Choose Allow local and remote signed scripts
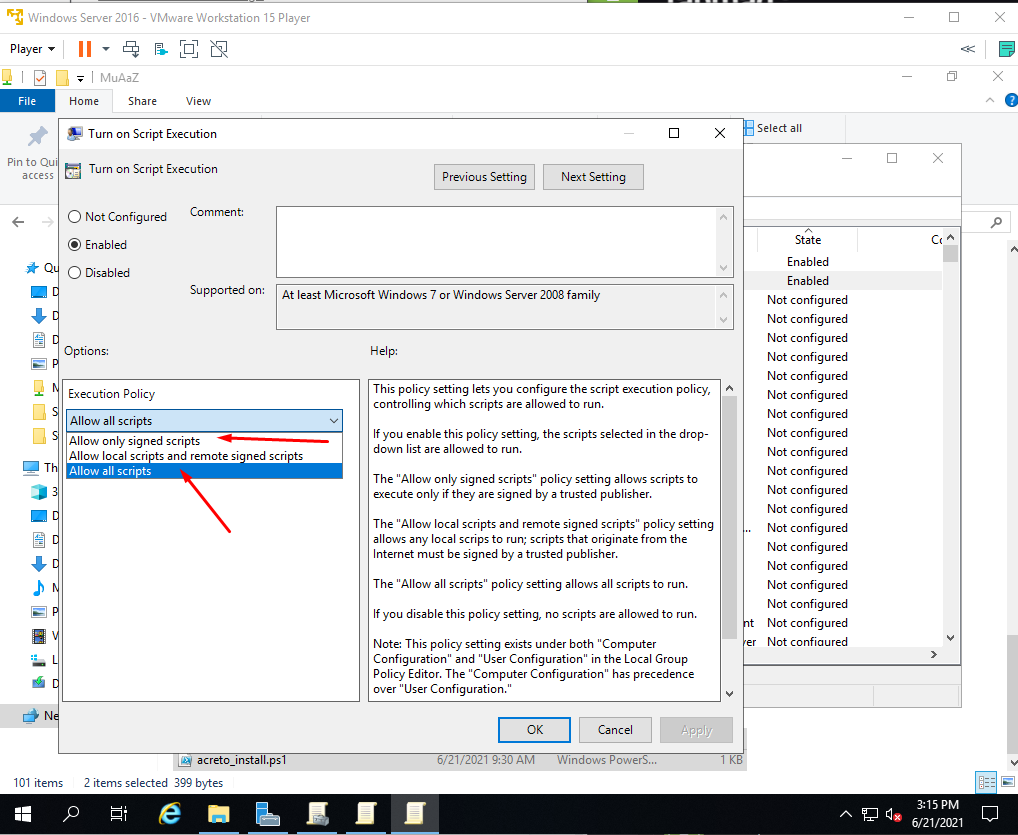 205,456
